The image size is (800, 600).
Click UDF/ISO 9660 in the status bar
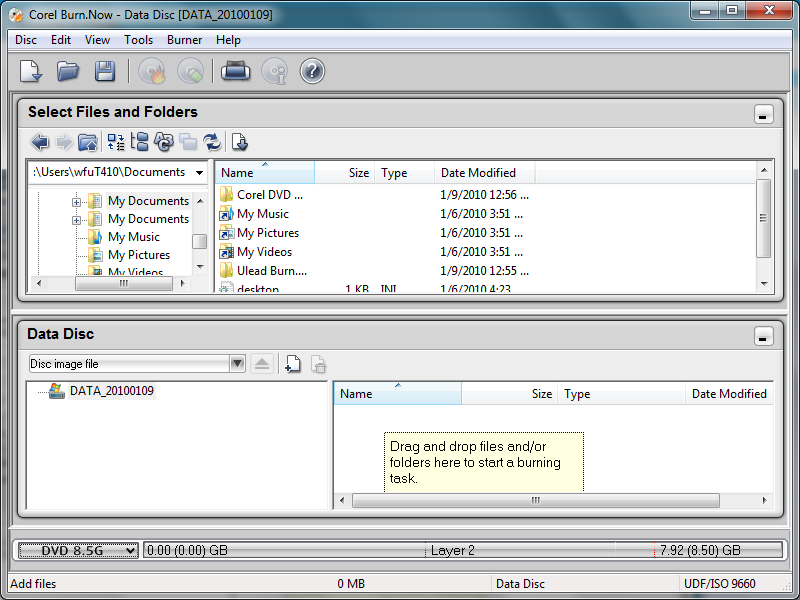(719, 584)
